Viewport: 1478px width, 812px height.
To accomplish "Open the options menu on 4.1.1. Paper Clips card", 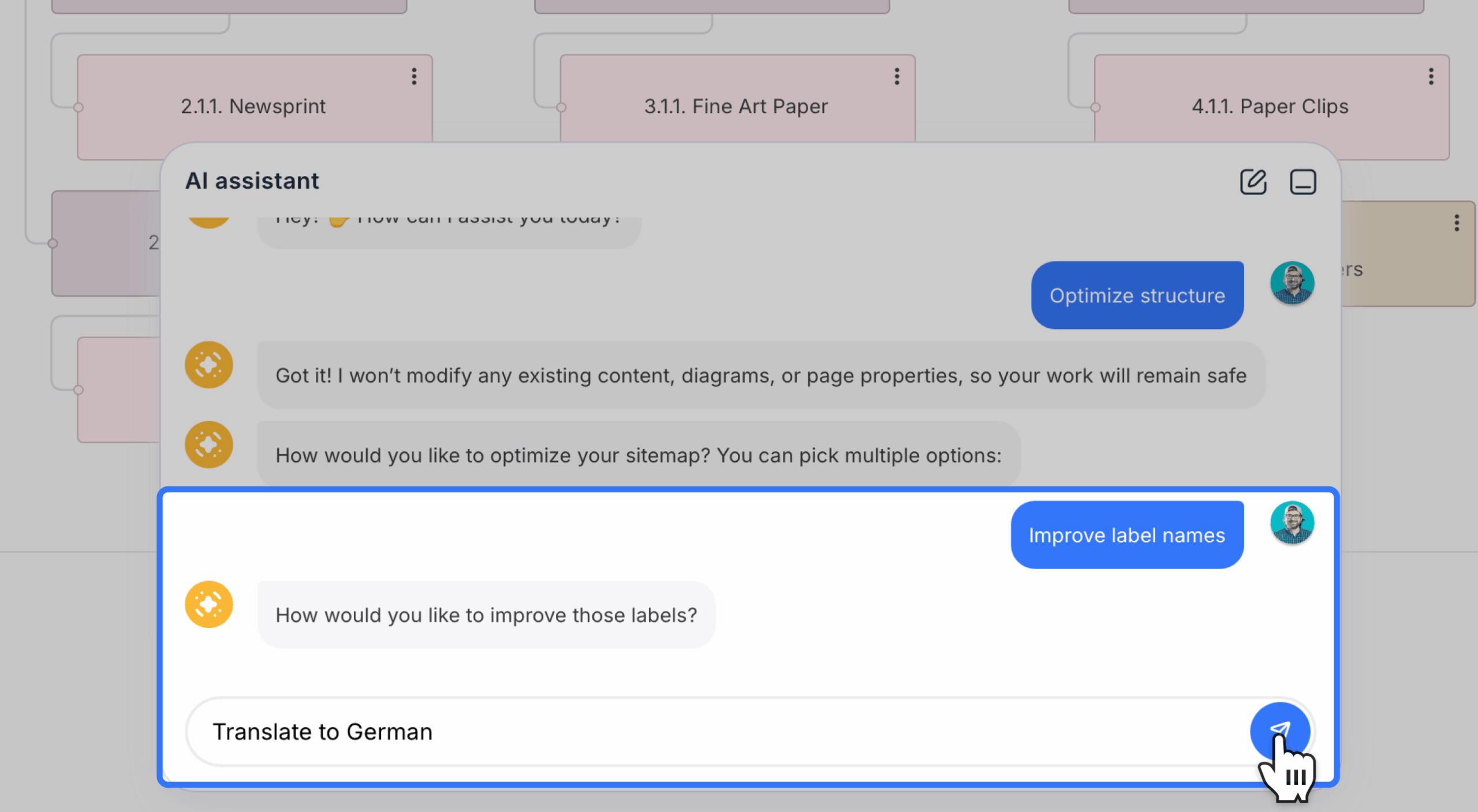I will pos(1431,76).
